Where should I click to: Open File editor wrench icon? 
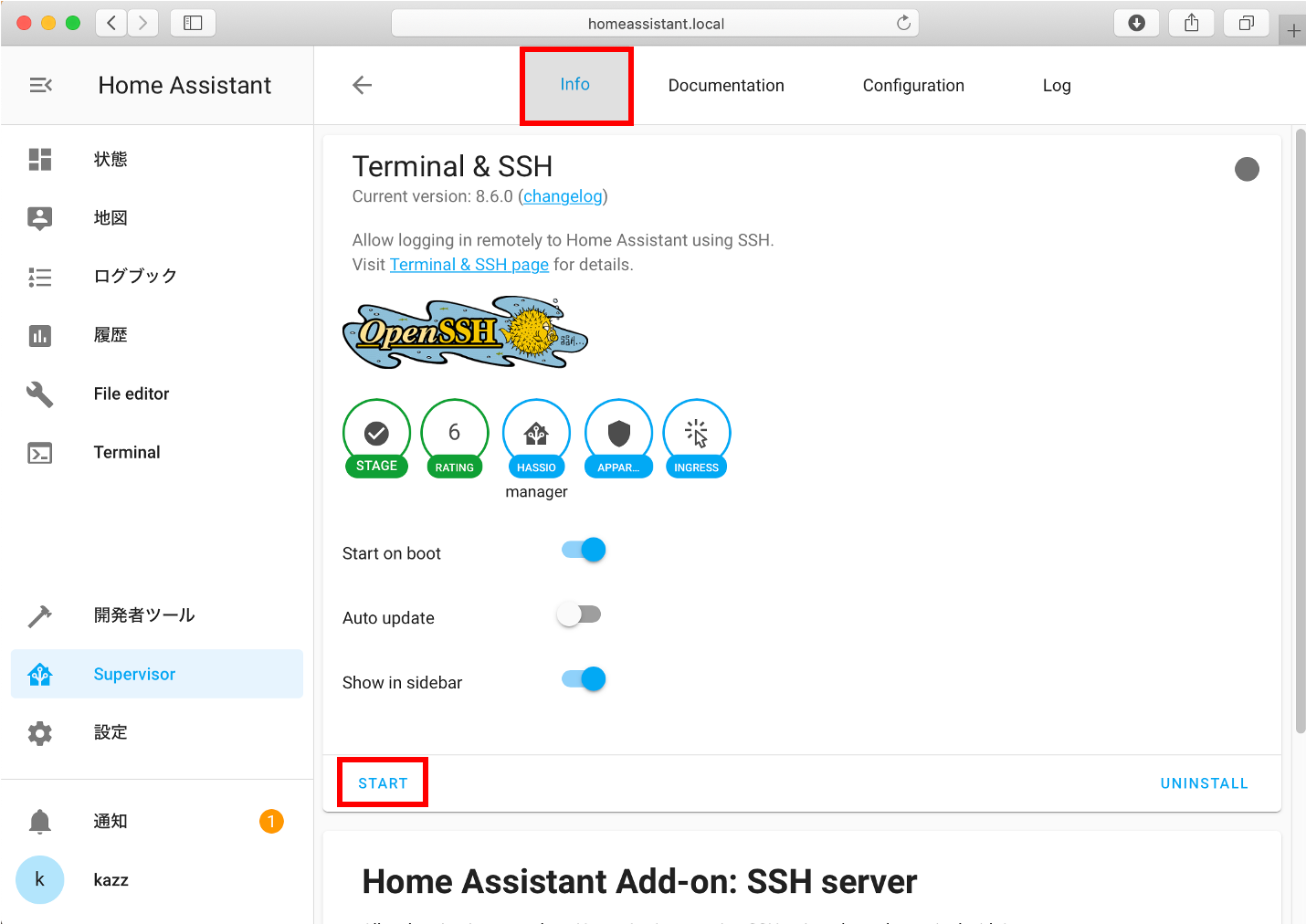tap(40, 394)
